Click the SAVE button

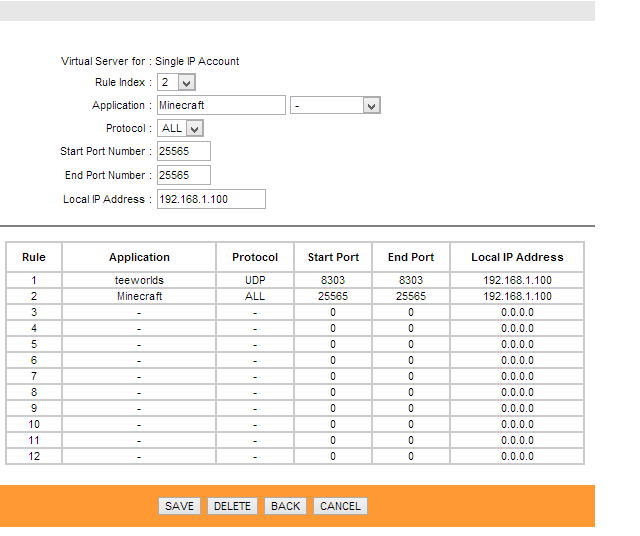coord(179,506)
